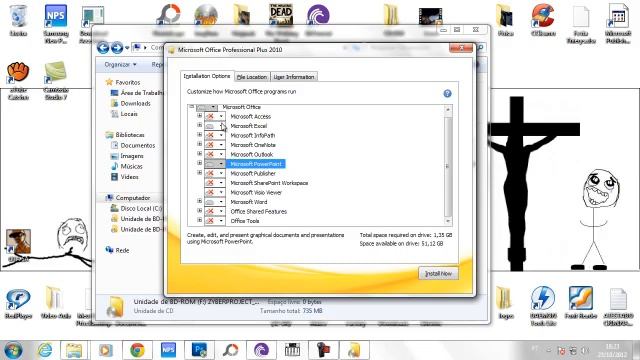Open install options dropdown for Visio Viewer
Image resolution: width=640 pixels, height=360 pixels.
point(215,192)
